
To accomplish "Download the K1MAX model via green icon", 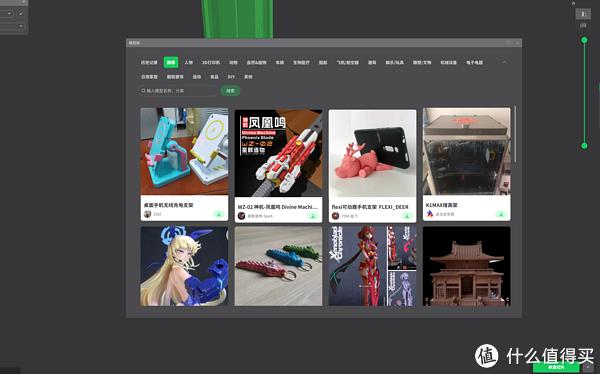I will [x=501, y=214].
